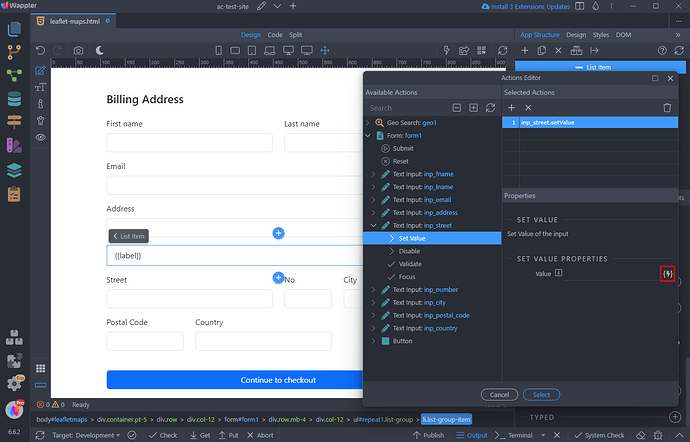Collapse all available actions
Viewport: 690px width, 442px height.
tap(457, 108)
